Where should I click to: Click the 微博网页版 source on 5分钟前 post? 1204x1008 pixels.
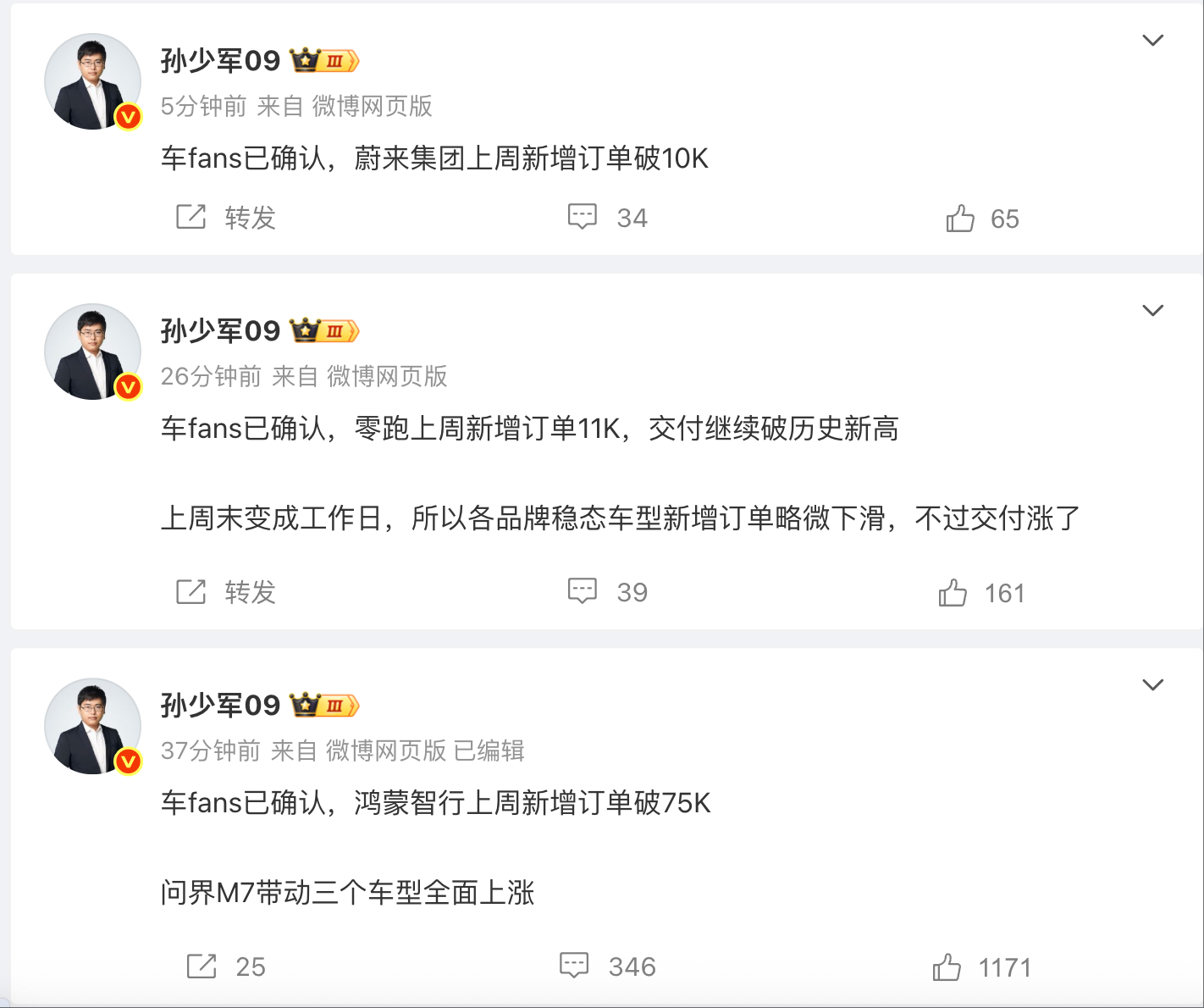pos(372,106)
